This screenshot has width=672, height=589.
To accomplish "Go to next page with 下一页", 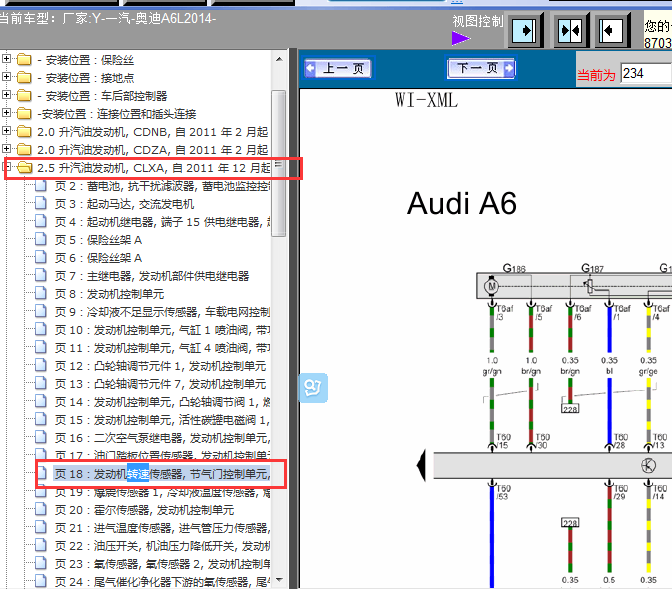I will pos(481,68).
